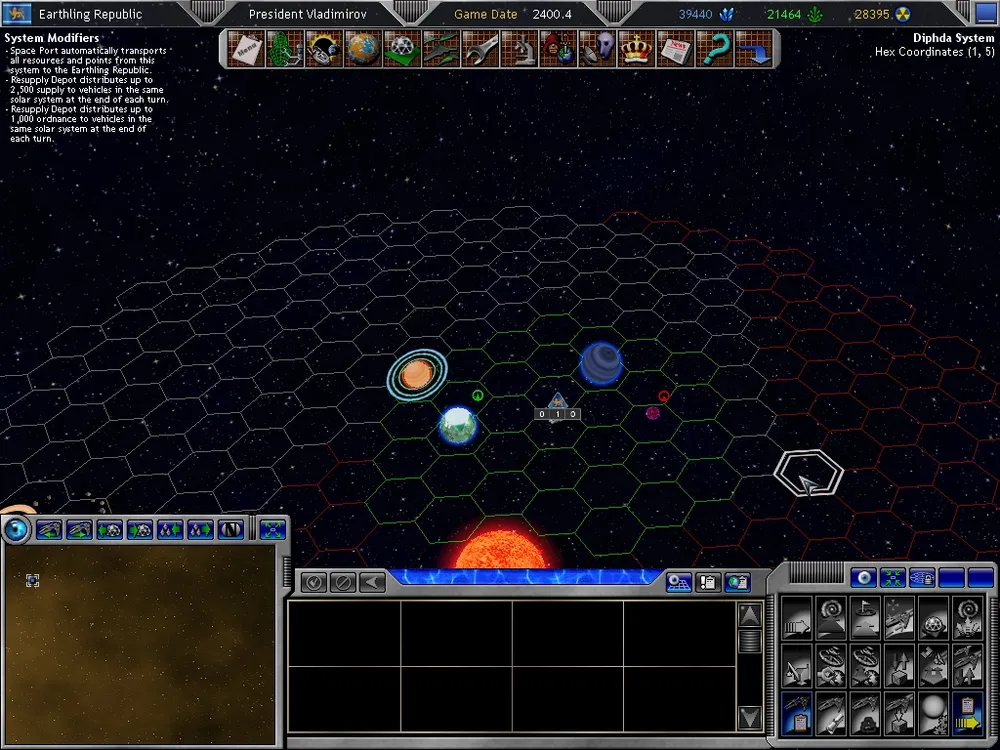The height and width of the screenshot is (750, 1000).
Task: Select the spiral with ships command icon
Action: click(x=967, y=617)
